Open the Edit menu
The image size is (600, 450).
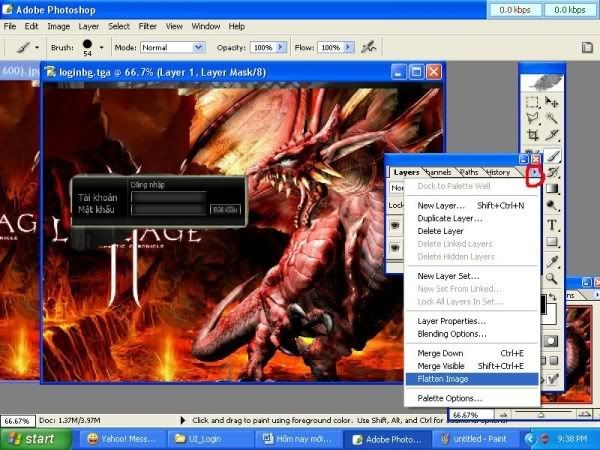pos(31,26)
